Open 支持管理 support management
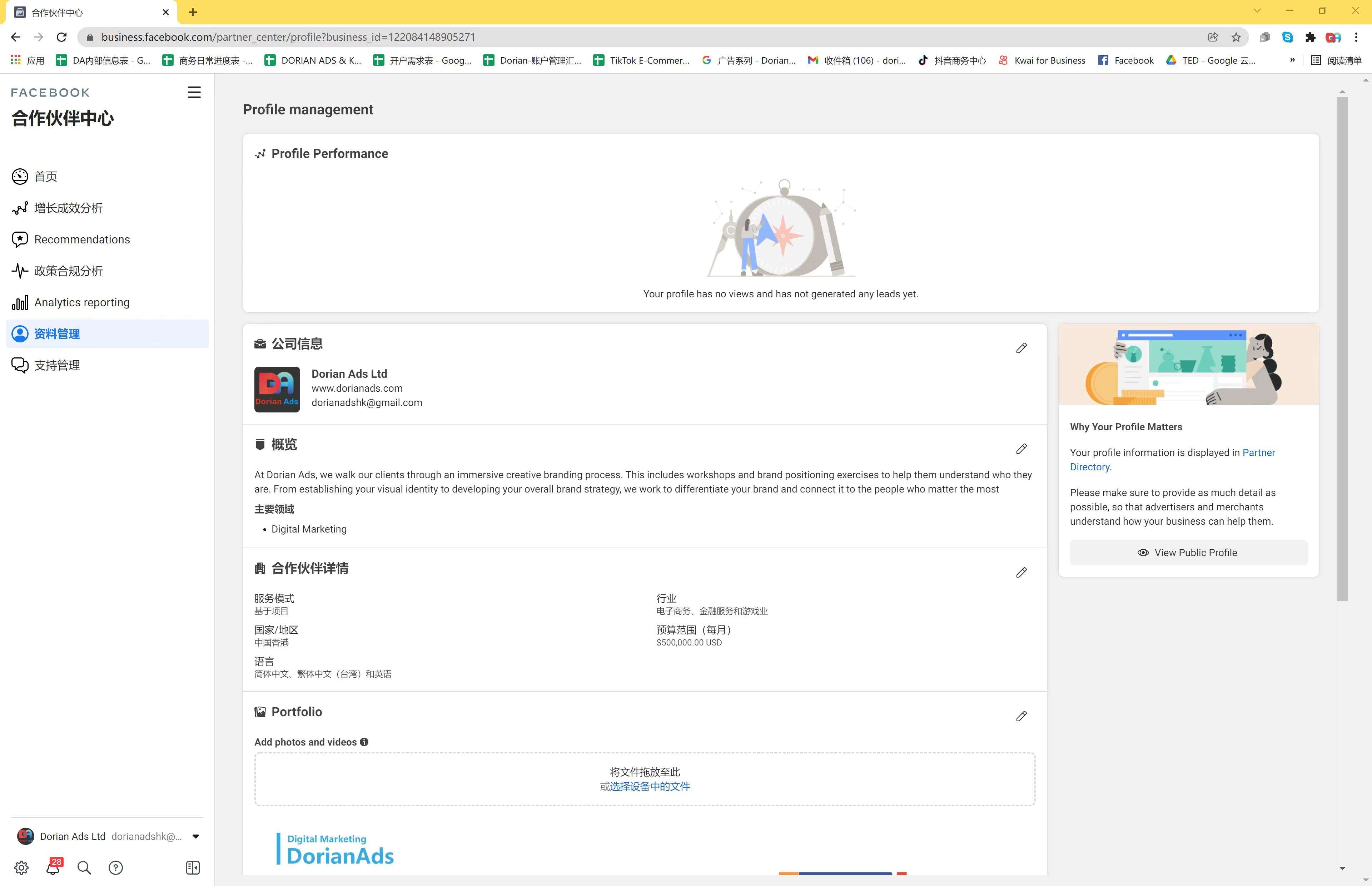 tap(107, 365)
